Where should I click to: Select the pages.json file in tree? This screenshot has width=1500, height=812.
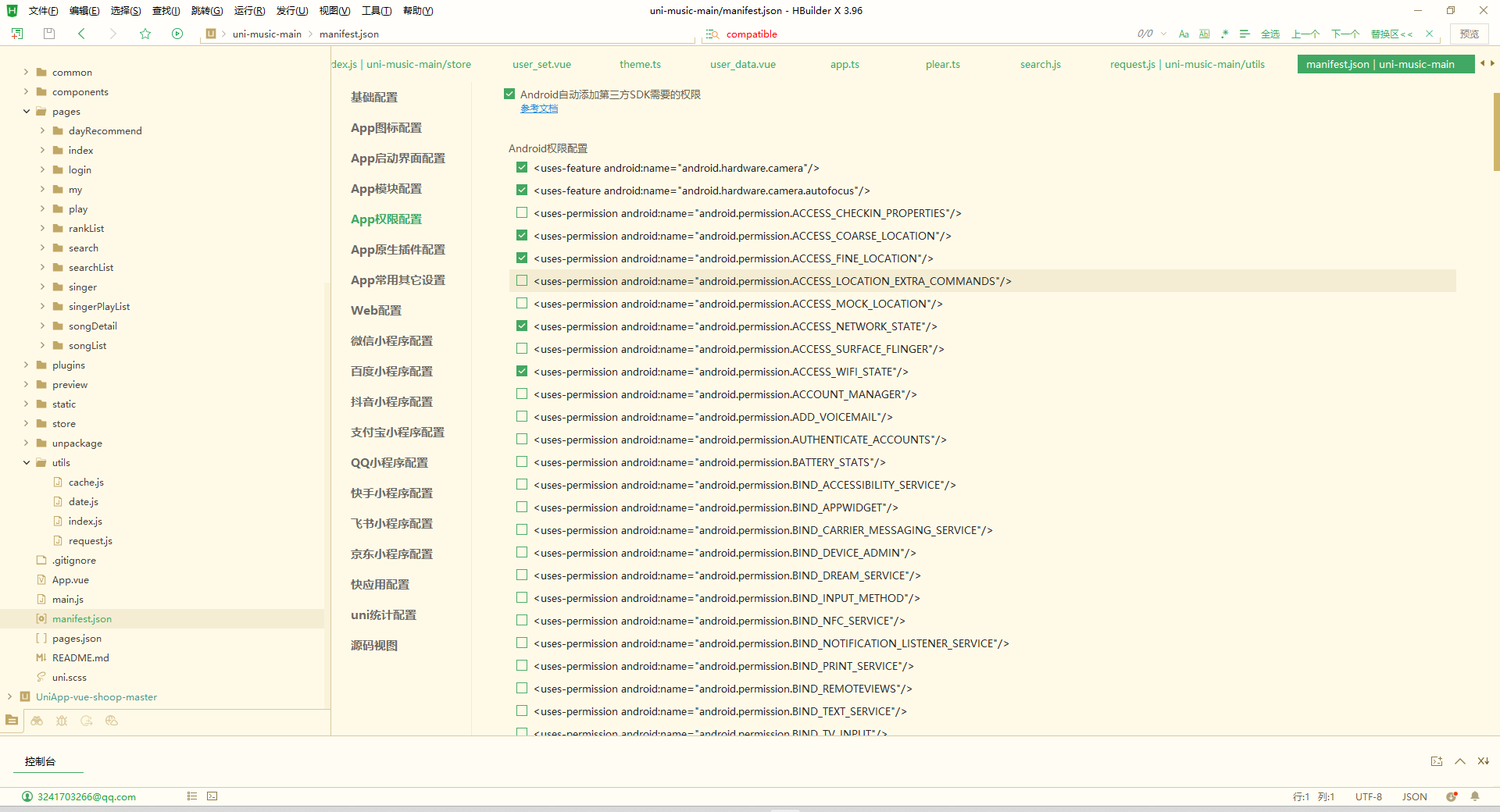77,638
